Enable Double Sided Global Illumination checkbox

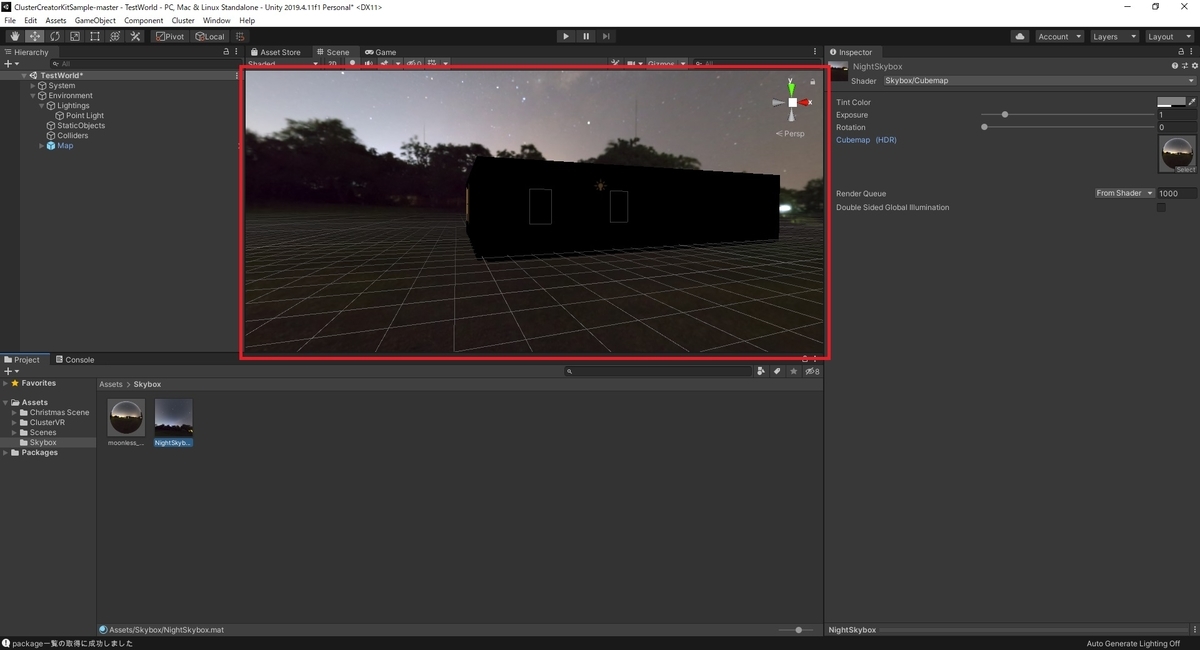coord(1161,208)
